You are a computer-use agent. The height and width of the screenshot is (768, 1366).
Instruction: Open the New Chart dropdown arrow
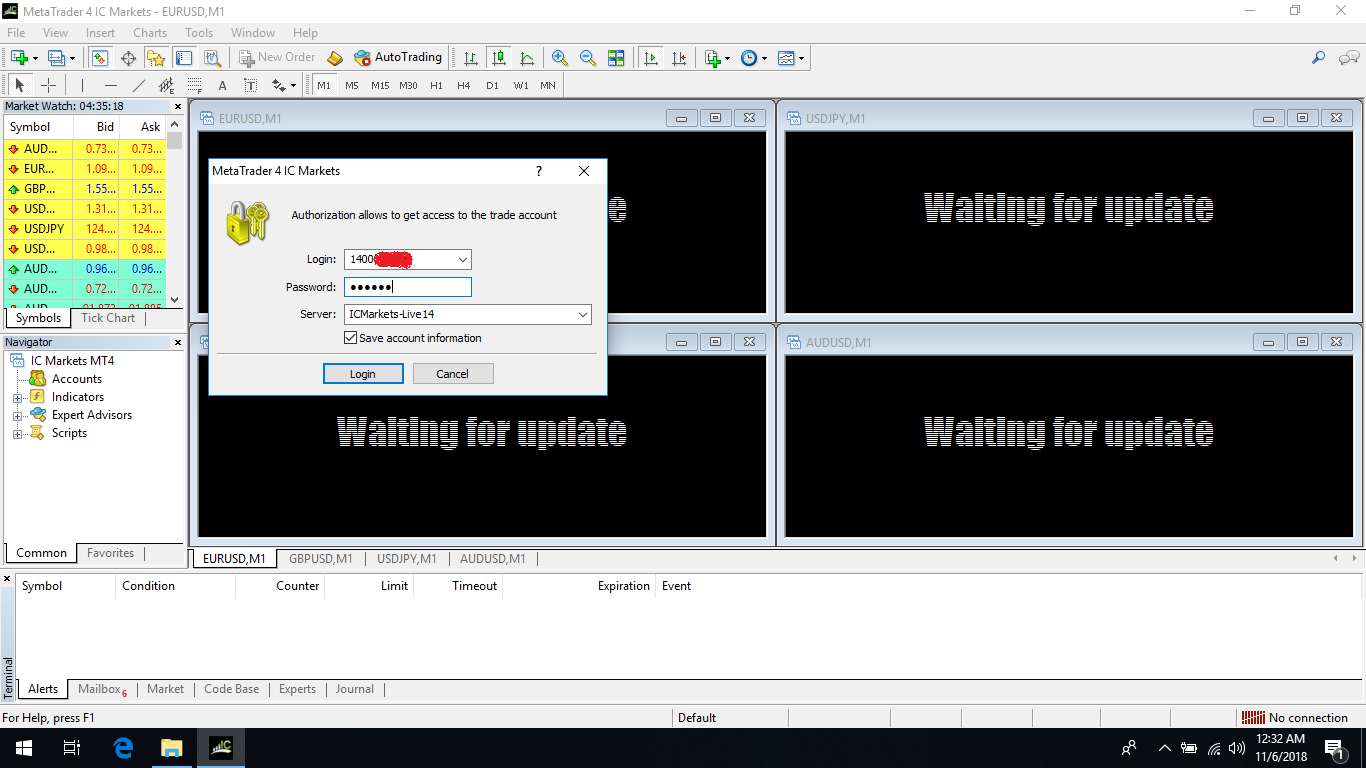click(36, 58)
